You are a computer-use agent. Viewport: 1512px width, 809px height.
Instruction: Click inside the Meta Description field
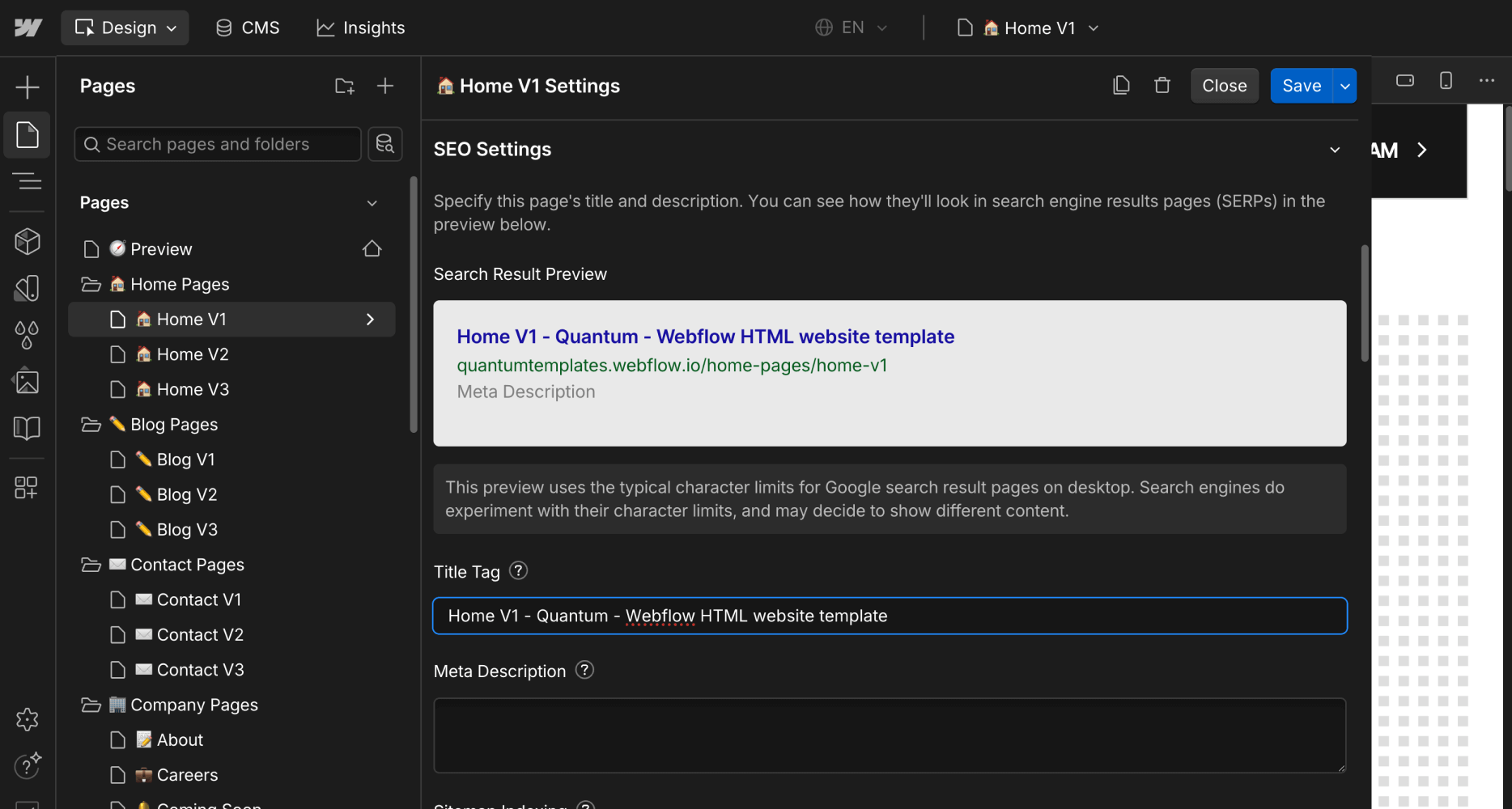click(889, 735)
